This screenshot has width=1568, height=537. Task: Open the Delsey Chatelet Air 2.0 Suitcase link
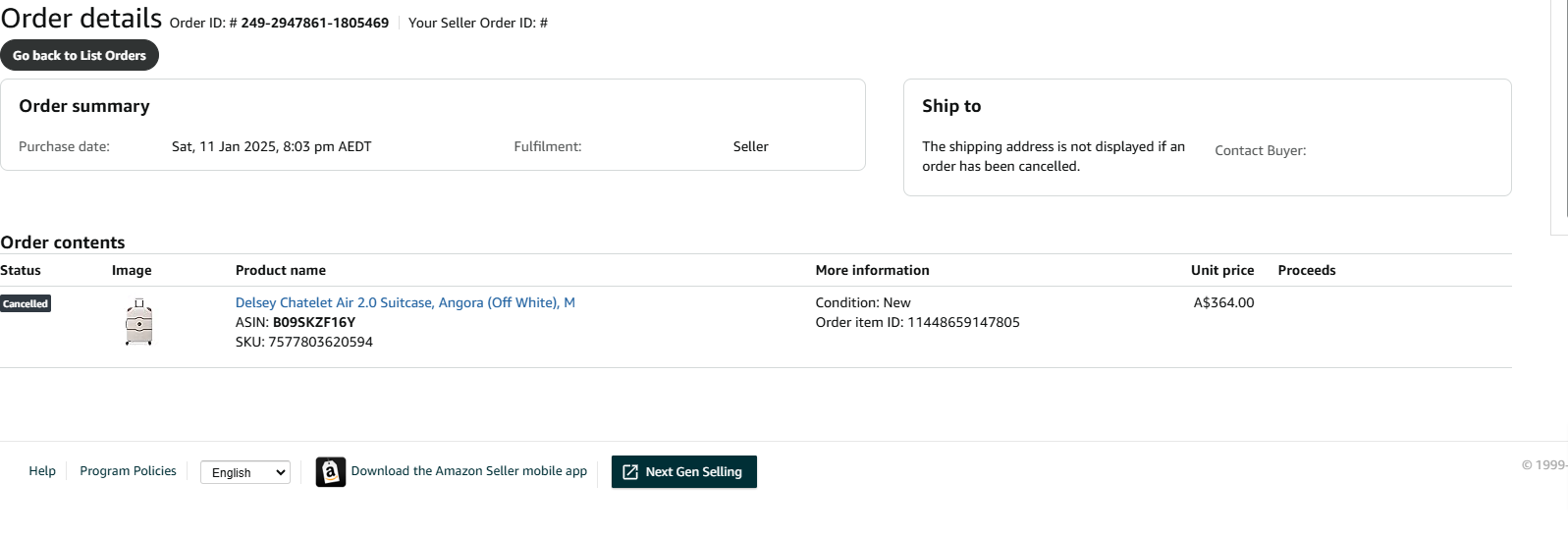coord(406,302)
